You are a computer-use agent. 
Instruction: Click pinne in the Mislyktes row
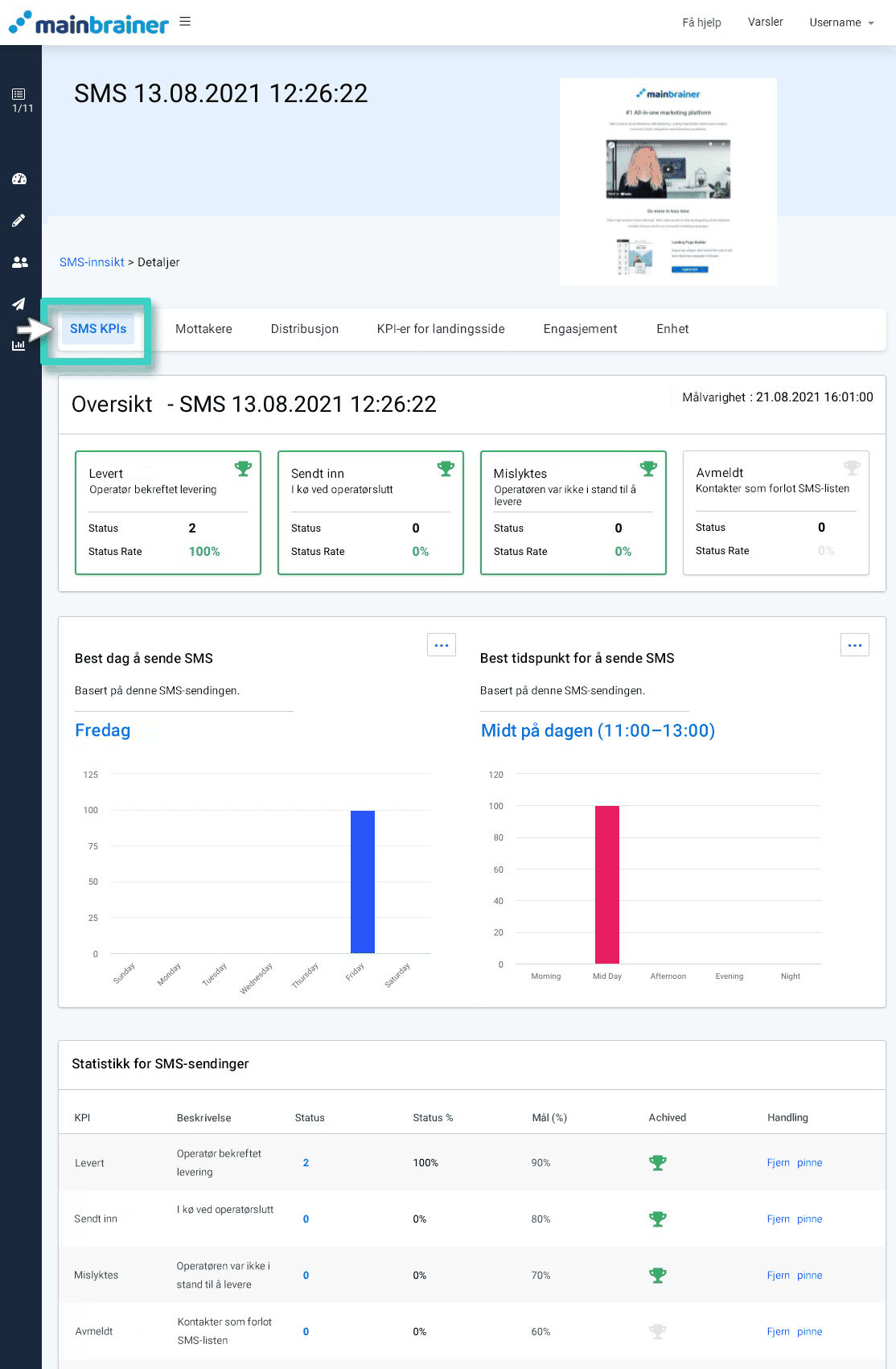[x=810, y=1275]
